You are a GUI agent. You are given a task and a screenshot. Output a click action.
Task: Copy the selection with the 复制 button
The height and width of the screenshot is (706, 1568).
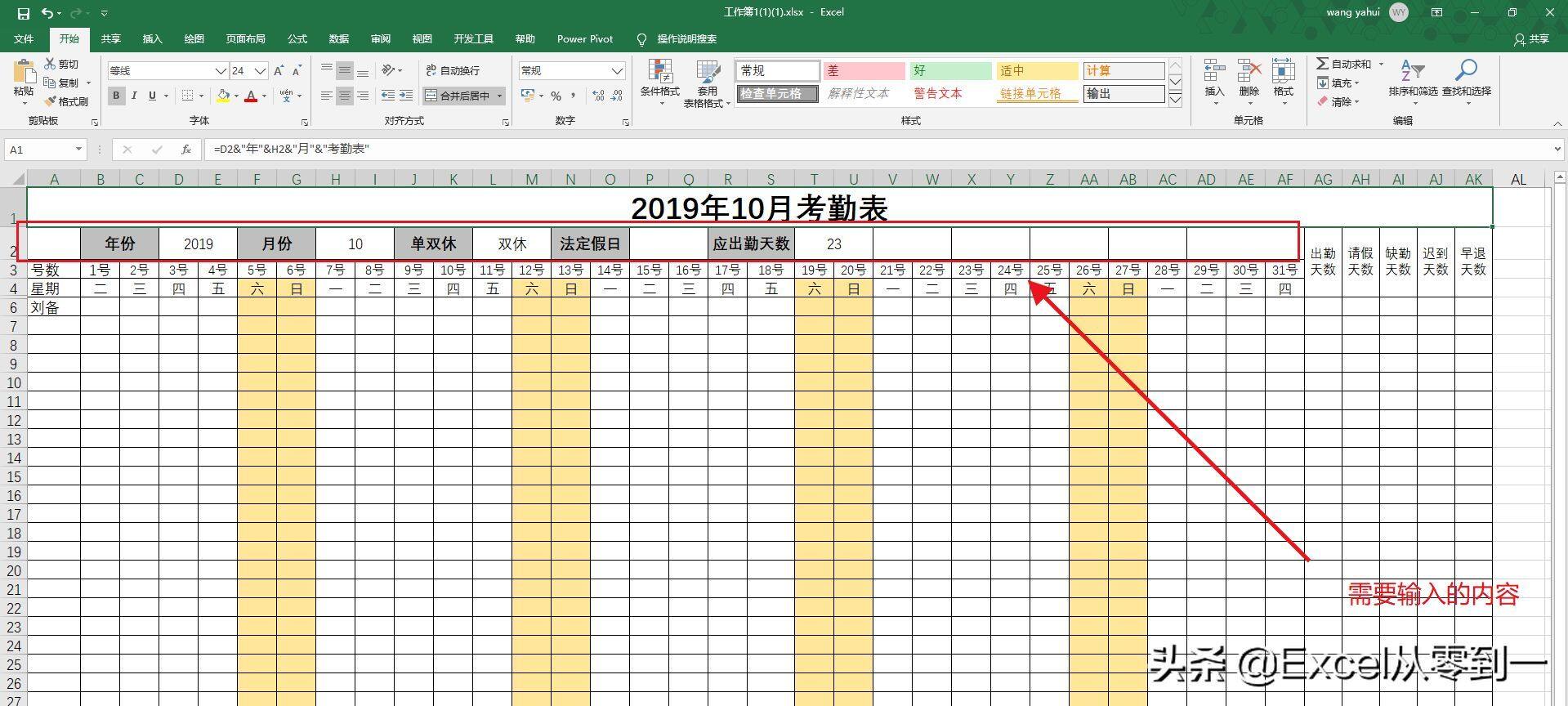tap(62, 83)
